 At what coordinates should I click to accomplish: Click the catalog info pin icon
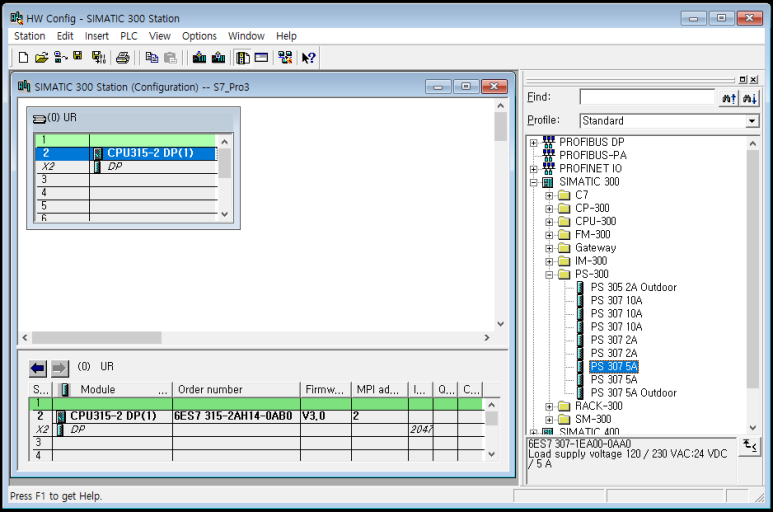750,446
